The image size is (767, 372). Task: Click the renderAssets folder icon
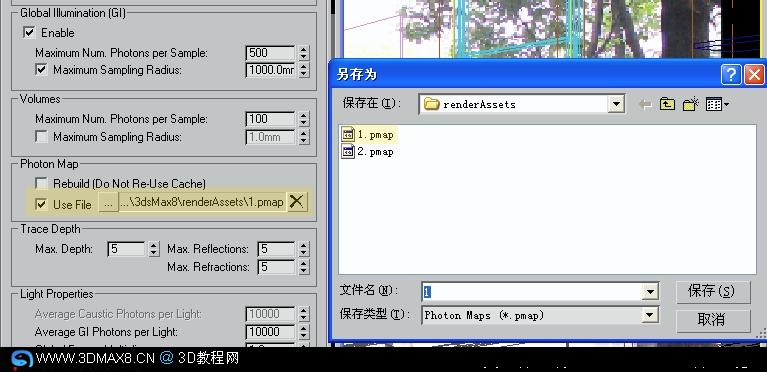pos(431,104)
